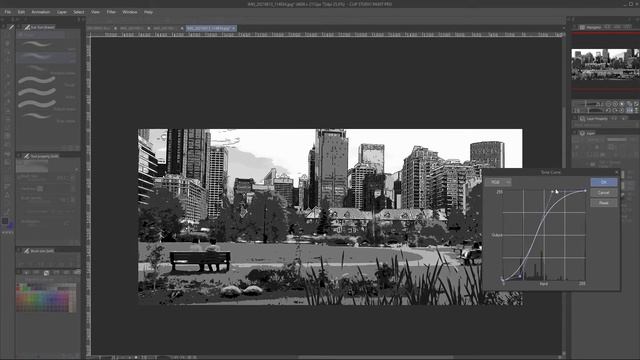This screenshot has width=640, height=360.
Task: Open the Filter menu
Action: (x=111, y=12)
